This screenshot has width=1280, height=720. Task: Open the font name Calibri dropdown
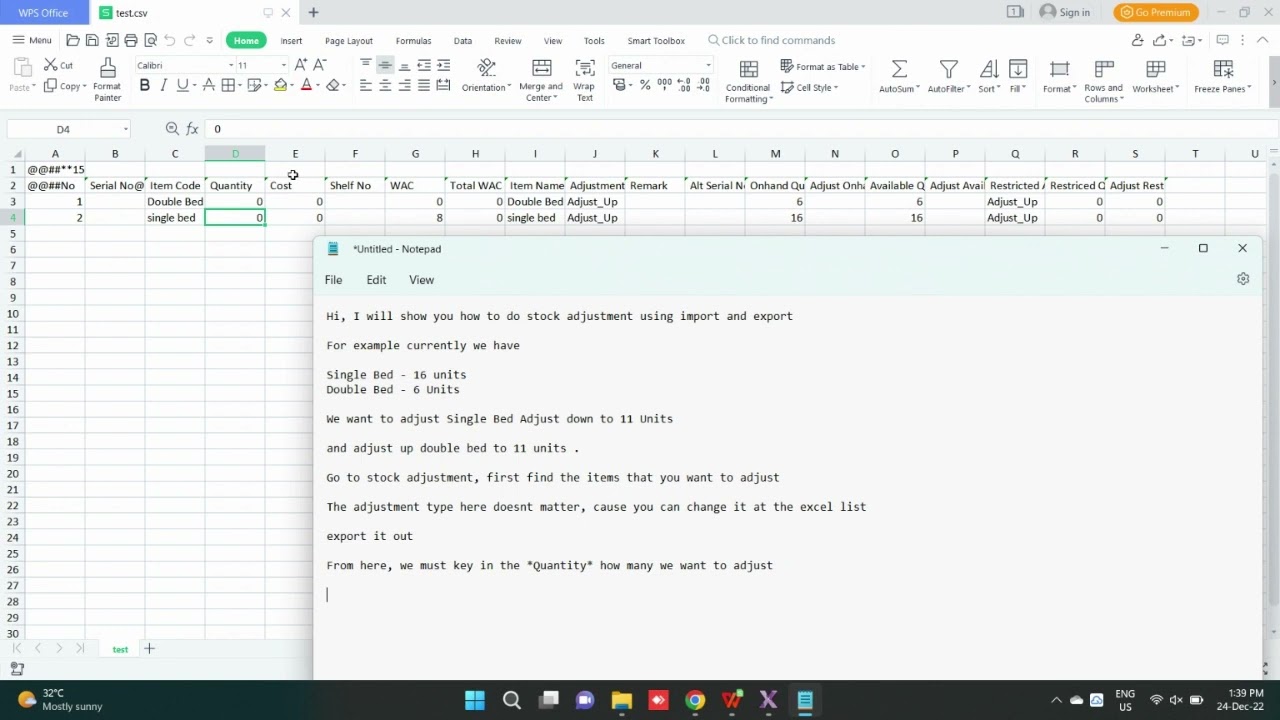[231, 65]
